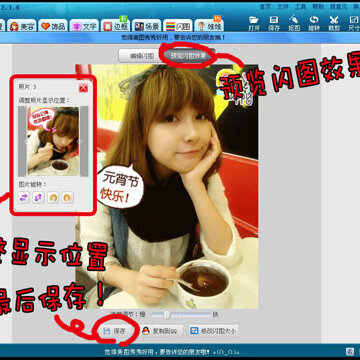Click the 尺寸 resize toolbar icon
The height and width of the screenshot is (360, 360).
pyautogui.click(x=353, y=23)
